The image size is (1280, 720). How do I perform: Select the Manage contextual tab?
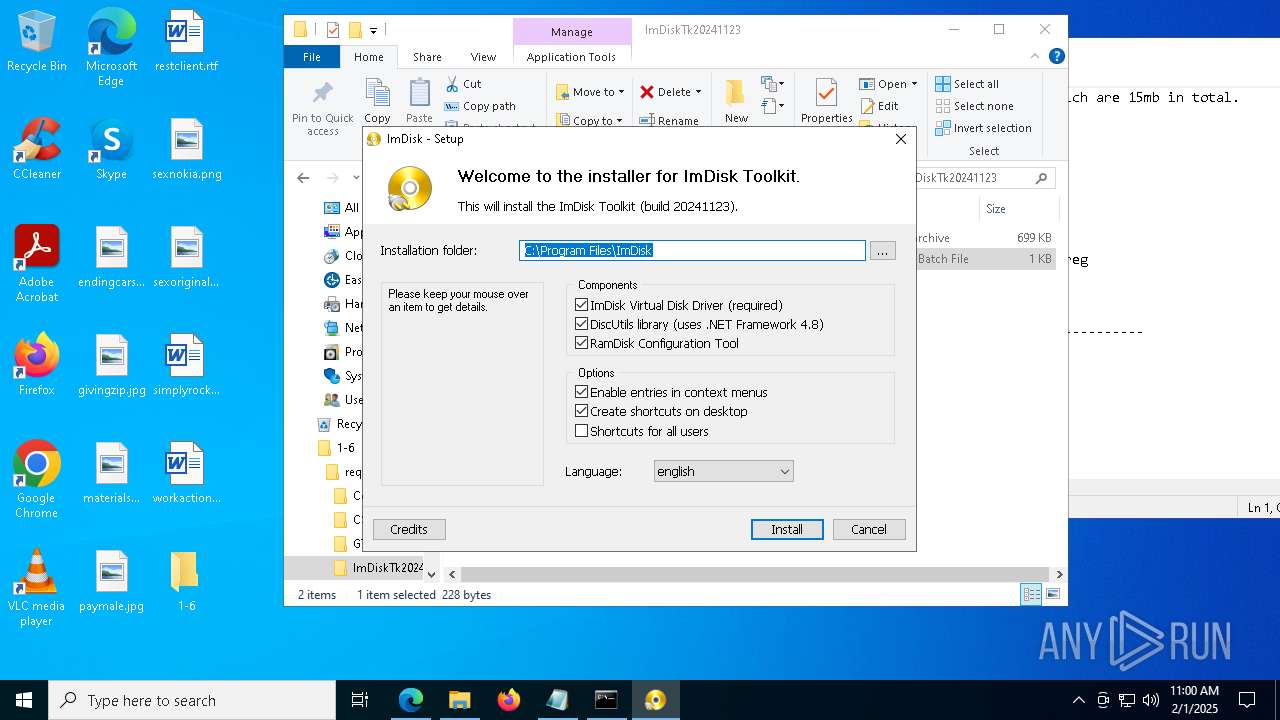click(x=571, y=31)
